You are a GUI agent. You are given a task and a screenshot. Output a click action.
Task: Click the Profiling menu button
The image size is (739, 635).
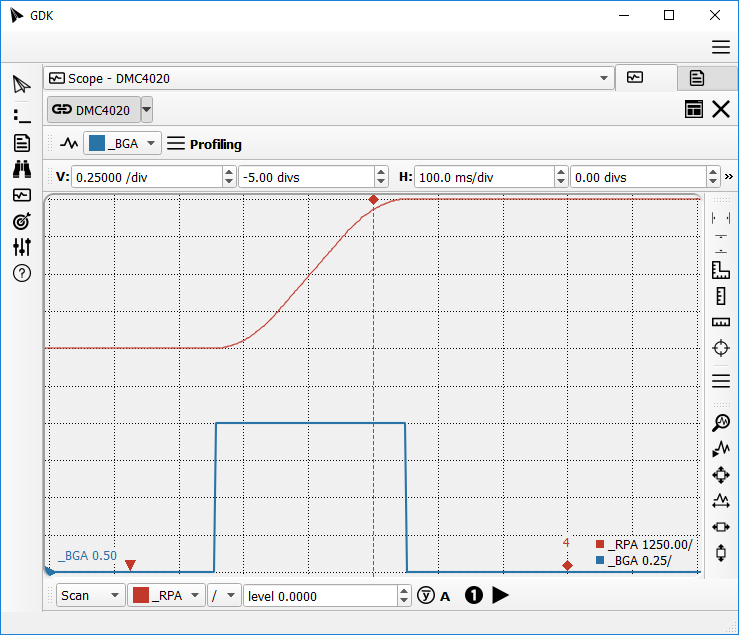pos(205,144)
